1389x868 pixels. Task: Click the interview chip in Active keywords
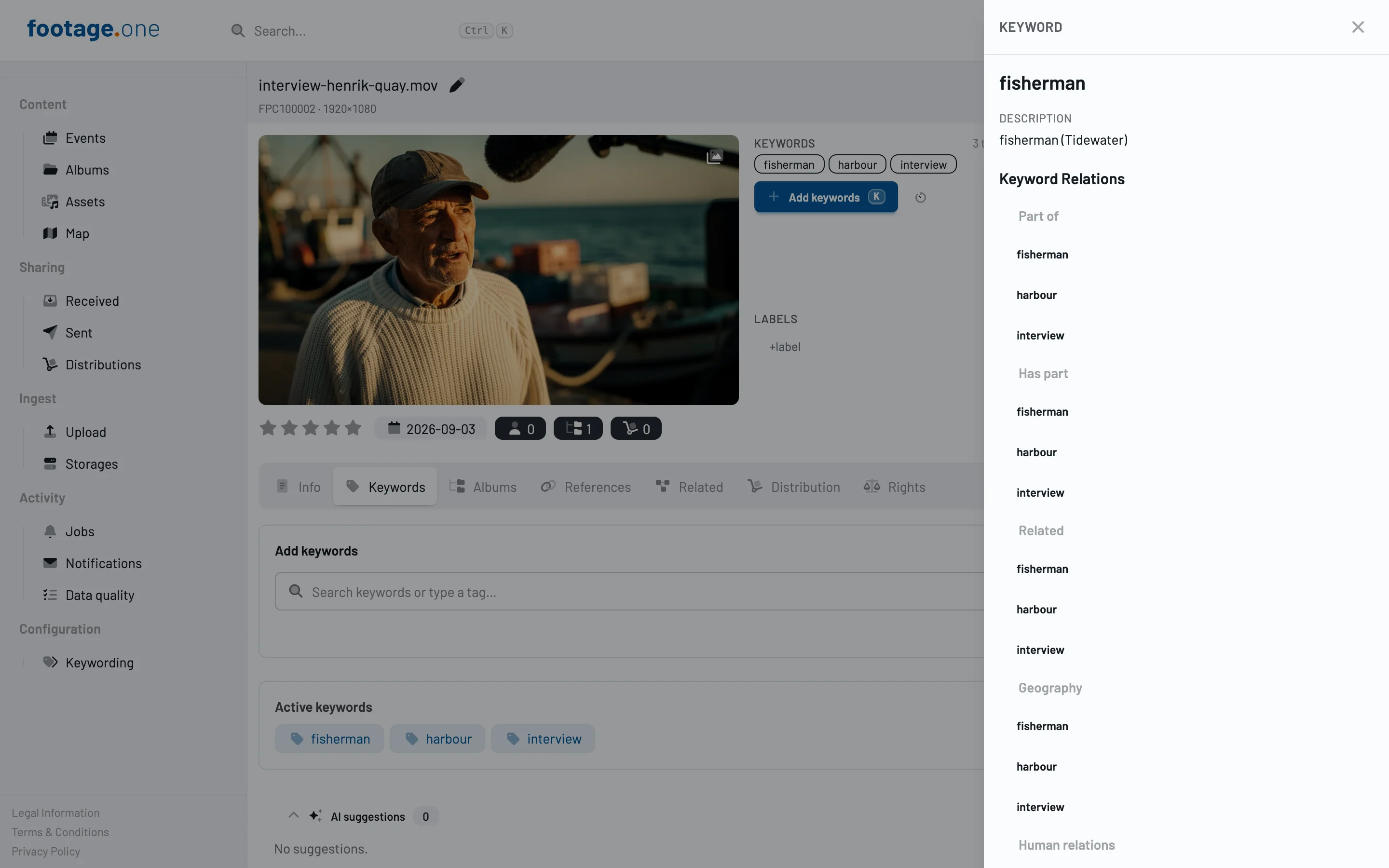coord(543,738)
